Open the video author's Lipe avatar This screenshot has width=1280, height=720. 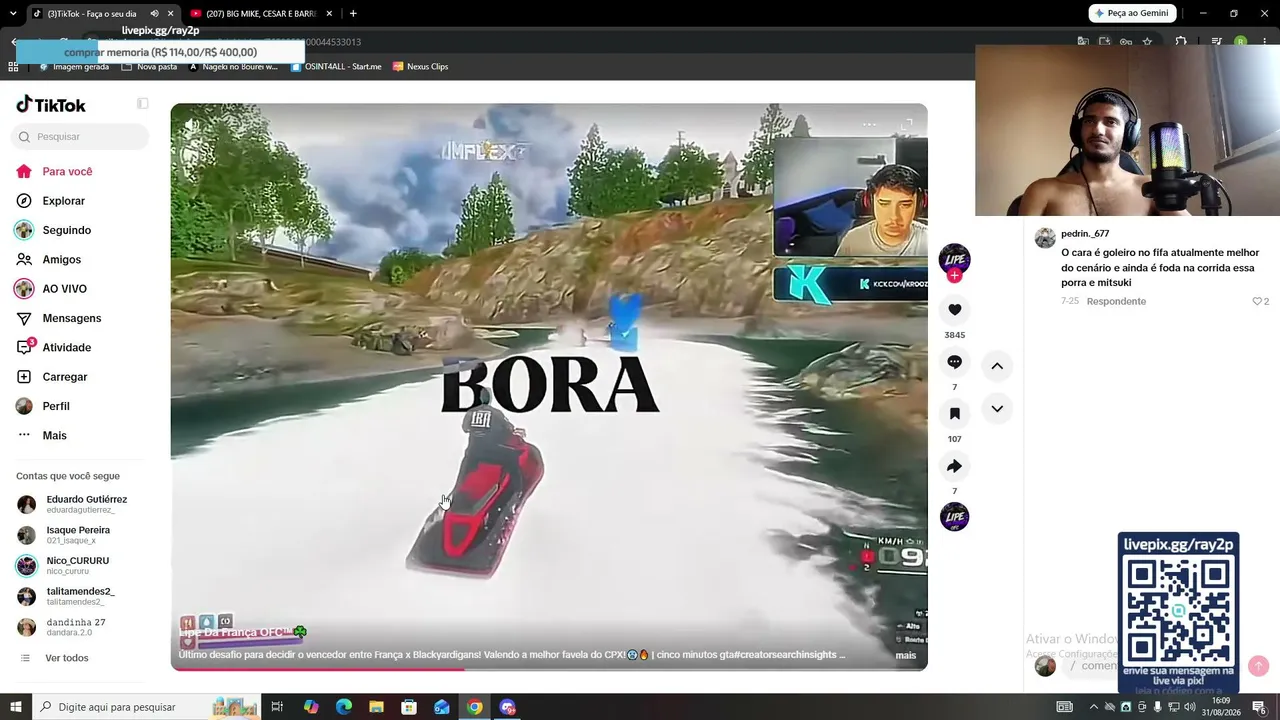click(955, 258)
